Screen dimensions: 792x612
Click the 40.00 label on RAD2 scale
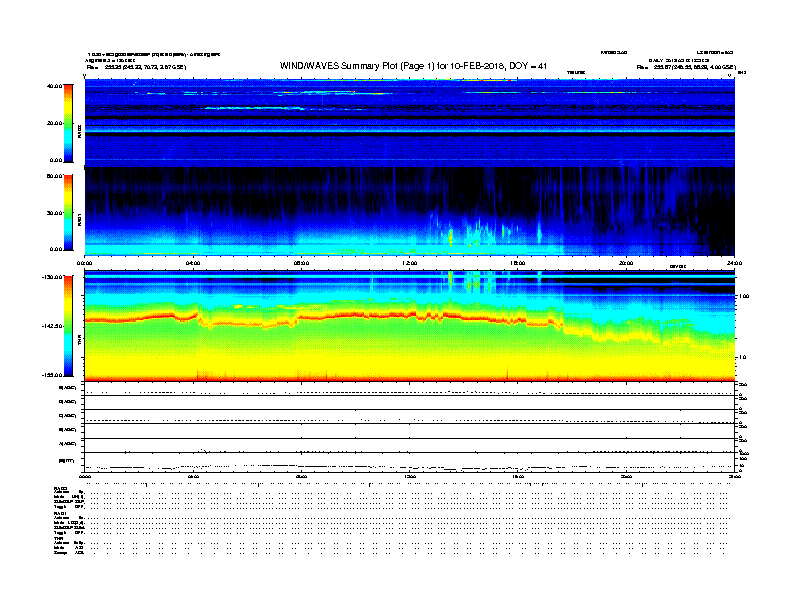55,86
